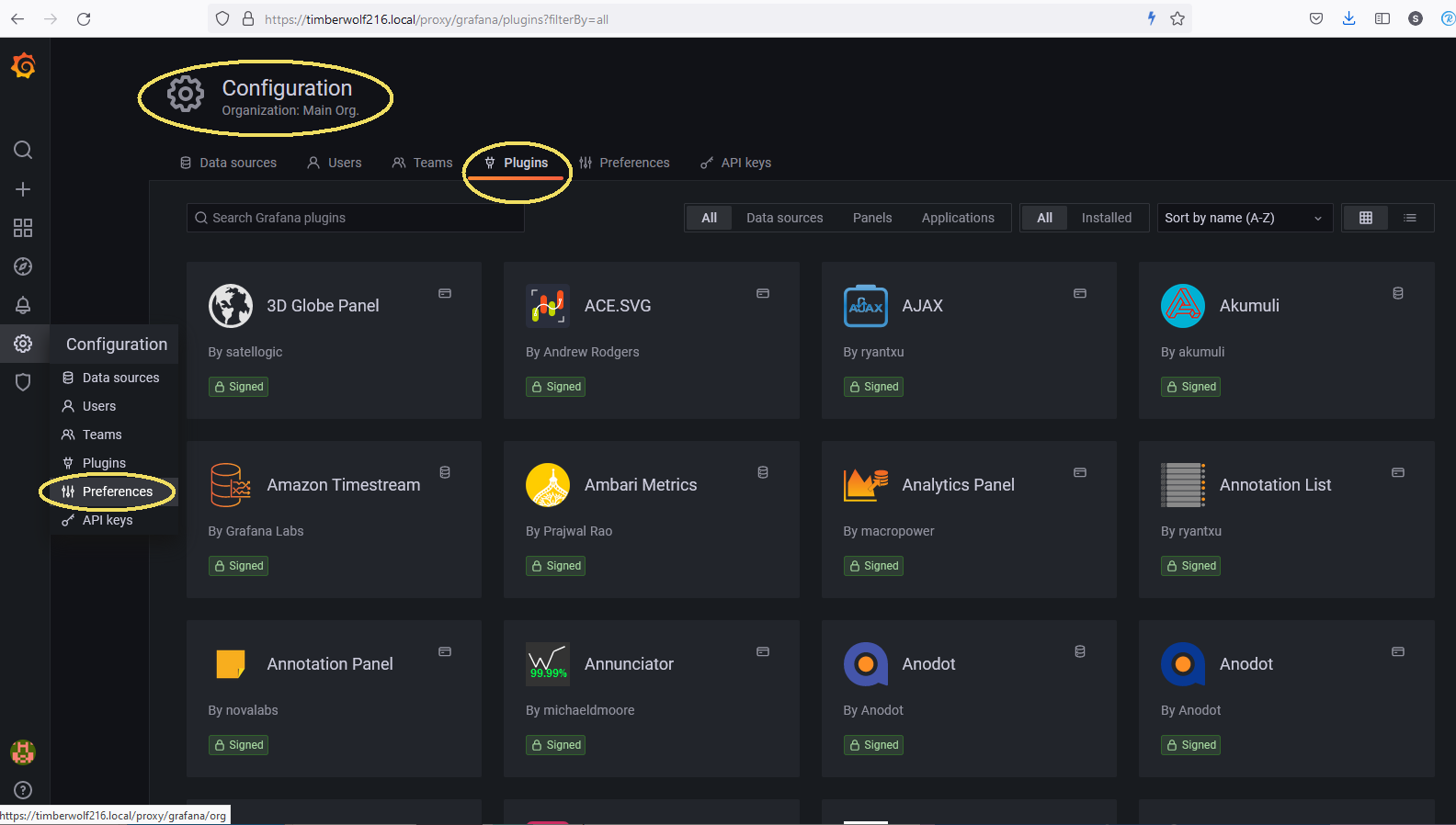1456x825 pixels.
Task: Open the Server Admin shield icon
Action: 23,382
